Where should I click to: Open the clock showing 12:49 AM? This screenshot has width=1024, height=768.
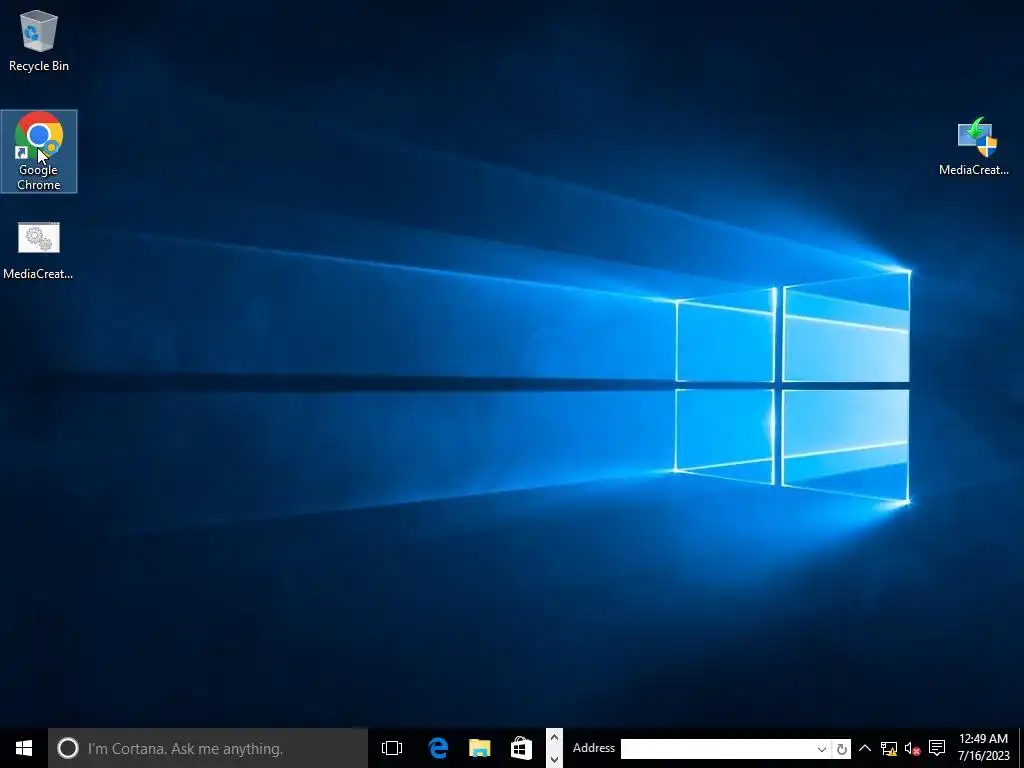[984, 748]
